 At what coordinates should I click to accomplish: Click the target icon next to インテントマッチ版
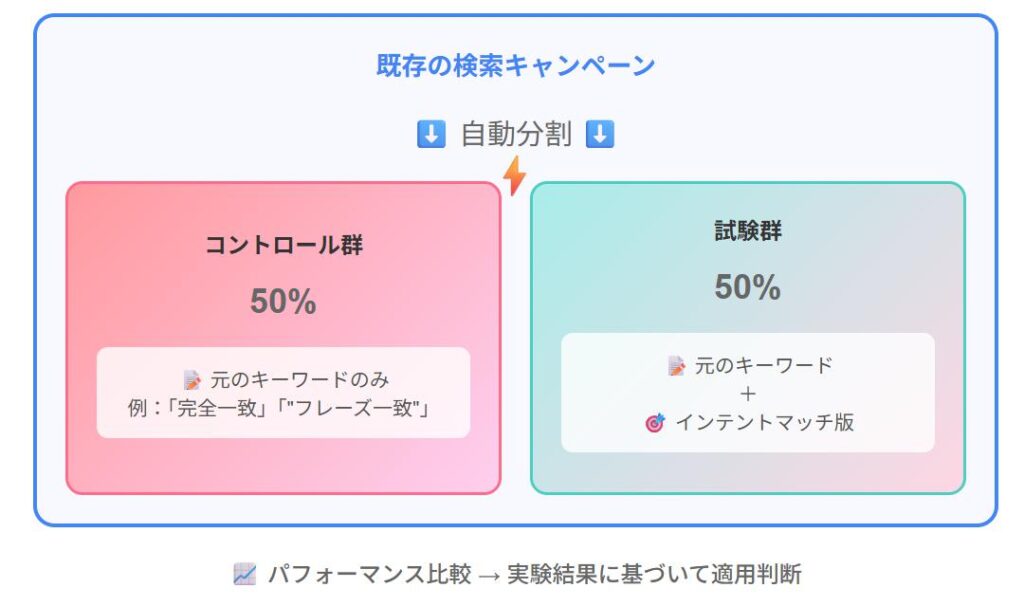[x=655, y=423]
